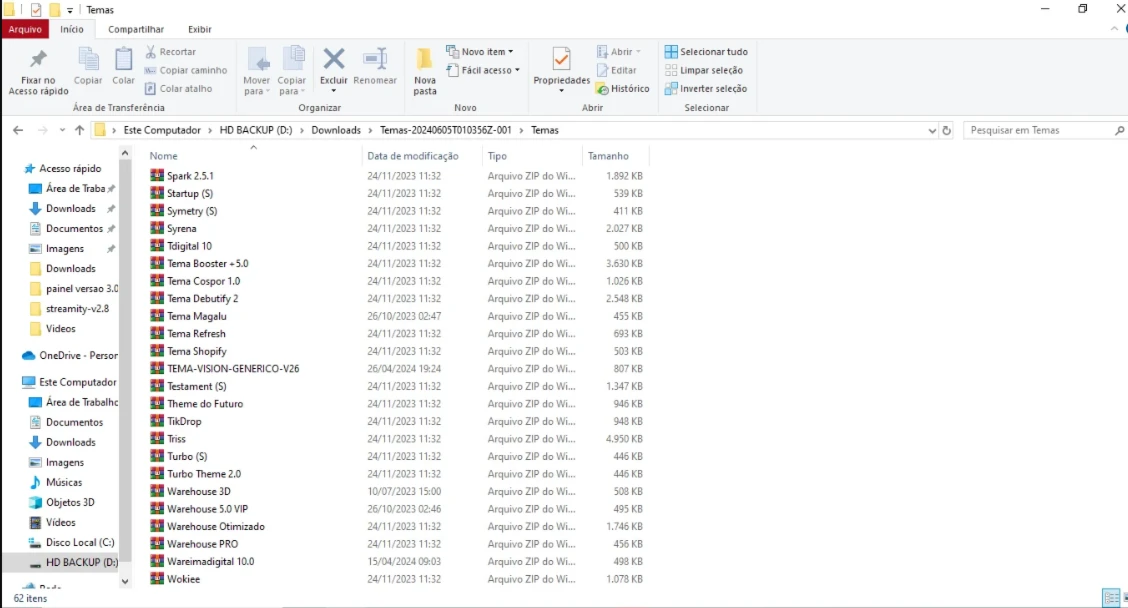Select Acesso rápido in navigation pane

pyautogui.click(x=63, y=168)
